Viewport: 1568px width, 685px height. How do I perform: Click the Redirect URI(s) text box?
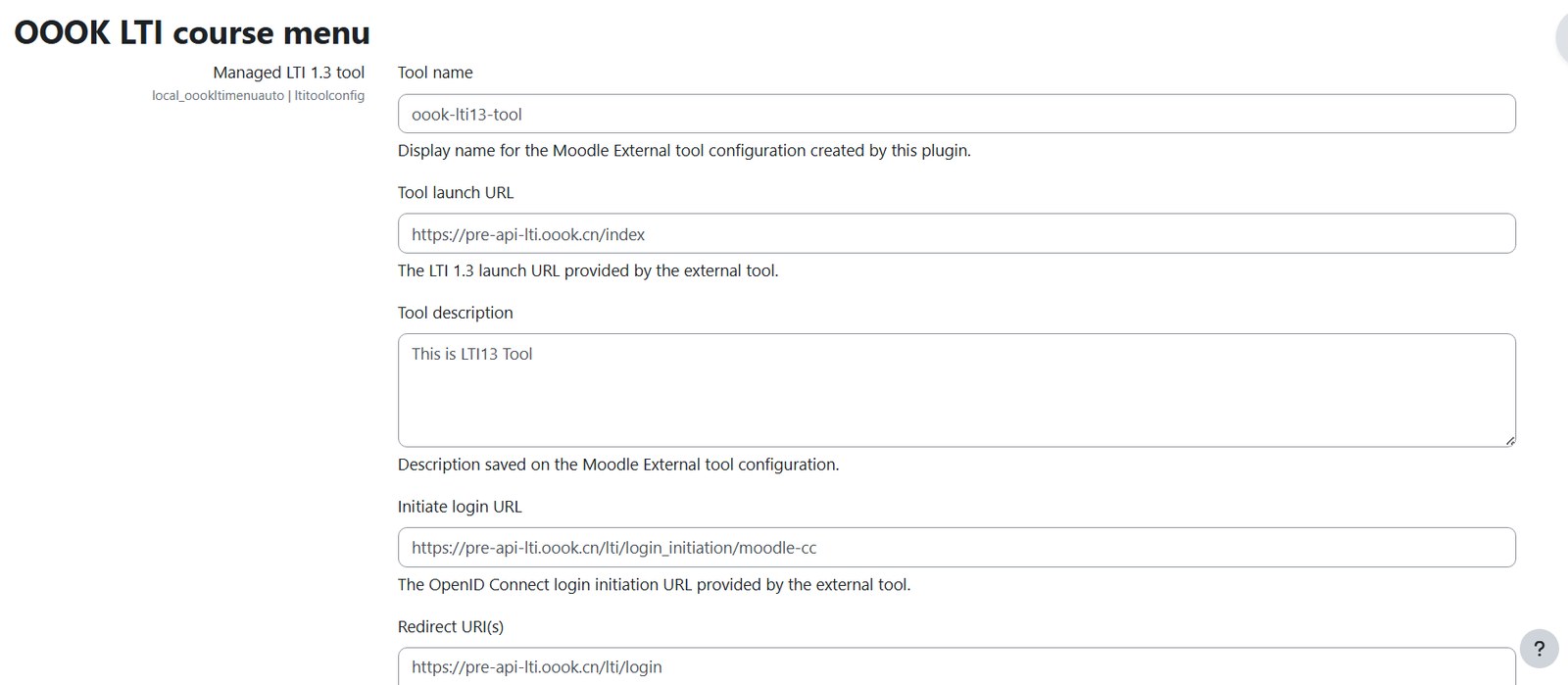point(956,666)
